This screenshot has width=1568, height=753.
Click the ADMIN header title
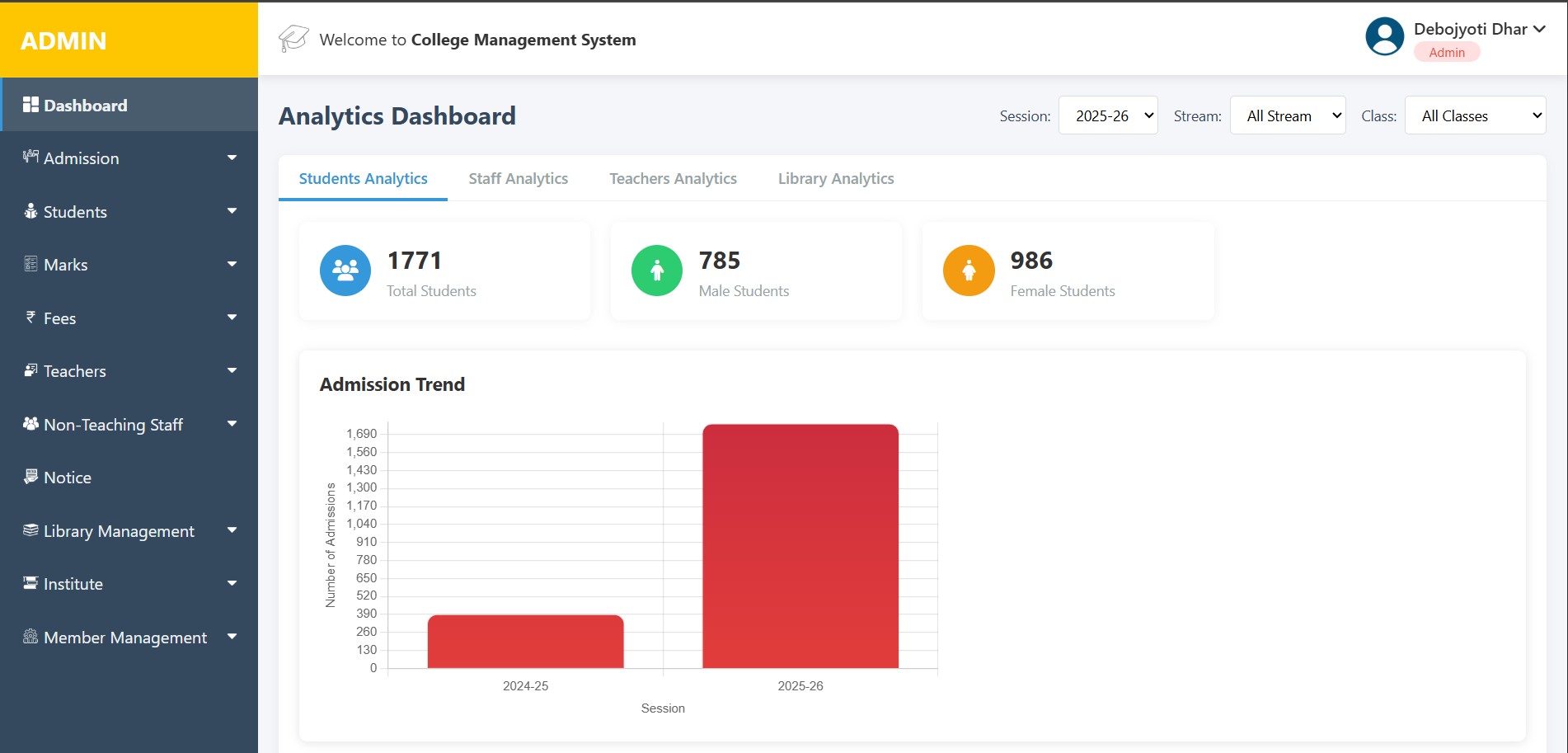pyautogui.click(x=63, y=40)
